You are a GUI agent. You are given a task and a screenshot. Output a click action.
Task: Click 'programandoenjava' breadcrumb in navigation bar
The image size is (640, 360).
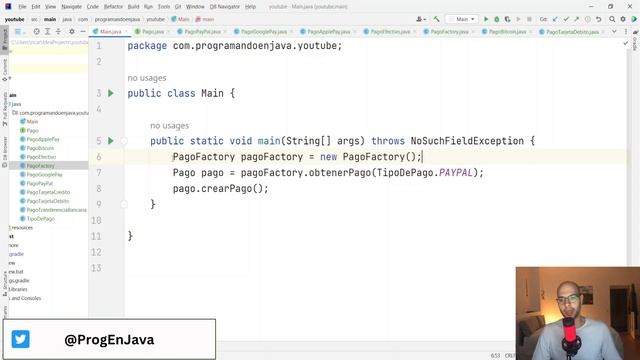tap(117, 19)
